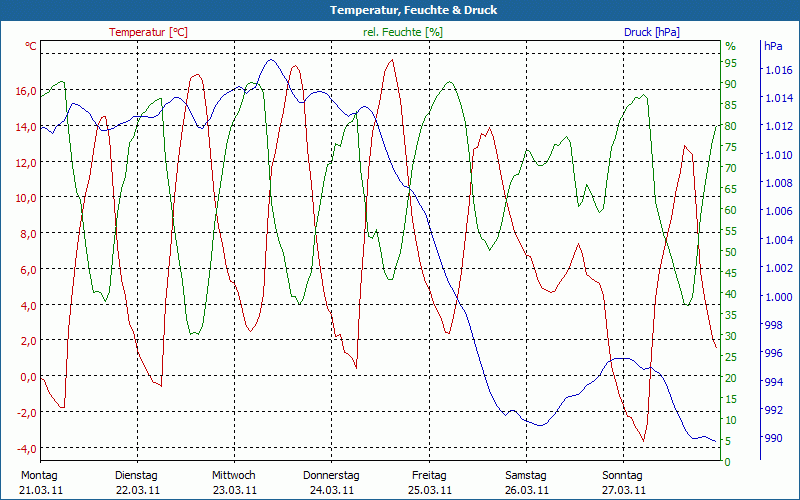Click the '50' humidity axis value
800x500 pixels.
tap(731, 252)
